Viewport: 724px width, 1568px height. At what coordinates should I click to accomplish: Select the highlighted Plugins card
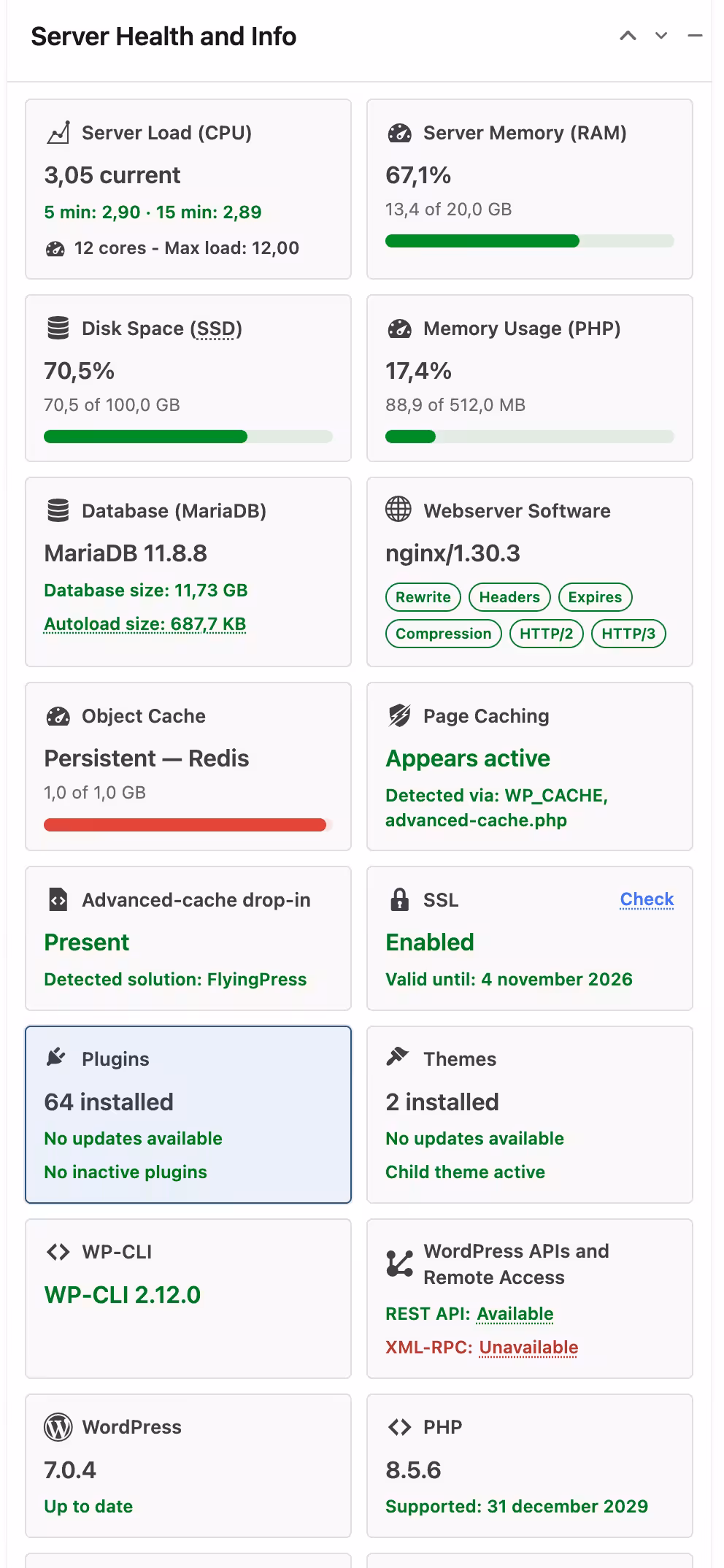coord(188,1115)
